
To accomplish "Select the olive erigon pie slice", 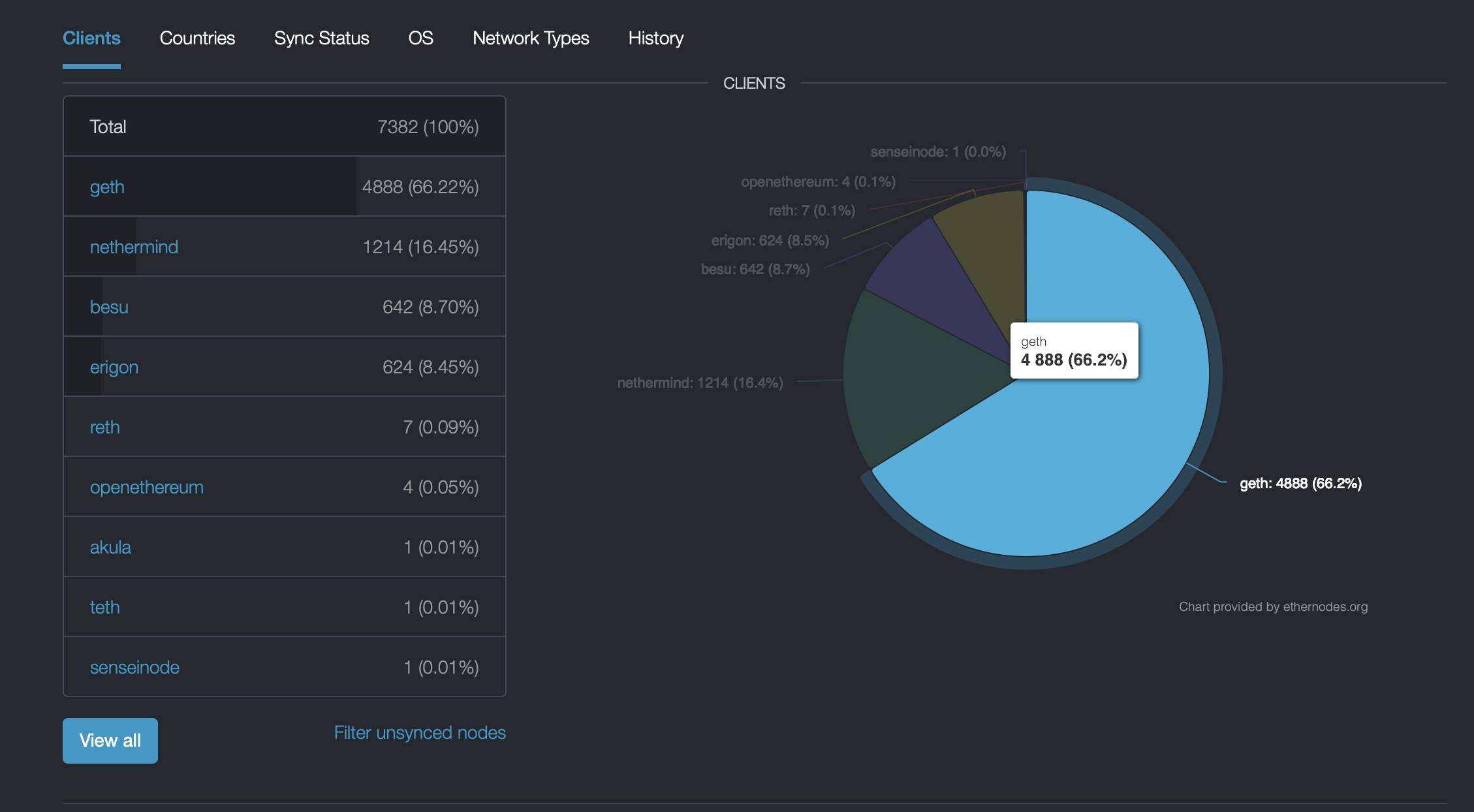I will click(991, 255).
